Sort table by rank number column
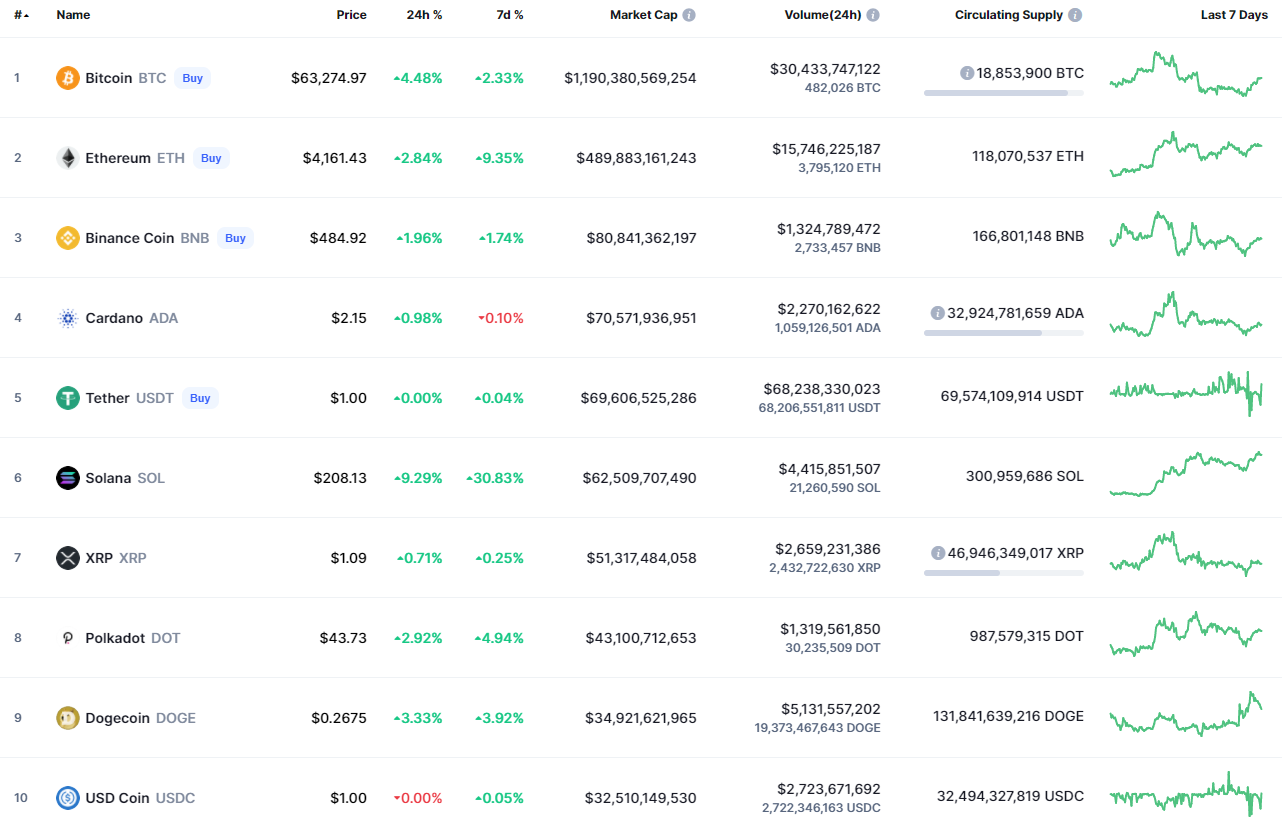This screenshot has width=1282, height=831. tap(21, 15)
